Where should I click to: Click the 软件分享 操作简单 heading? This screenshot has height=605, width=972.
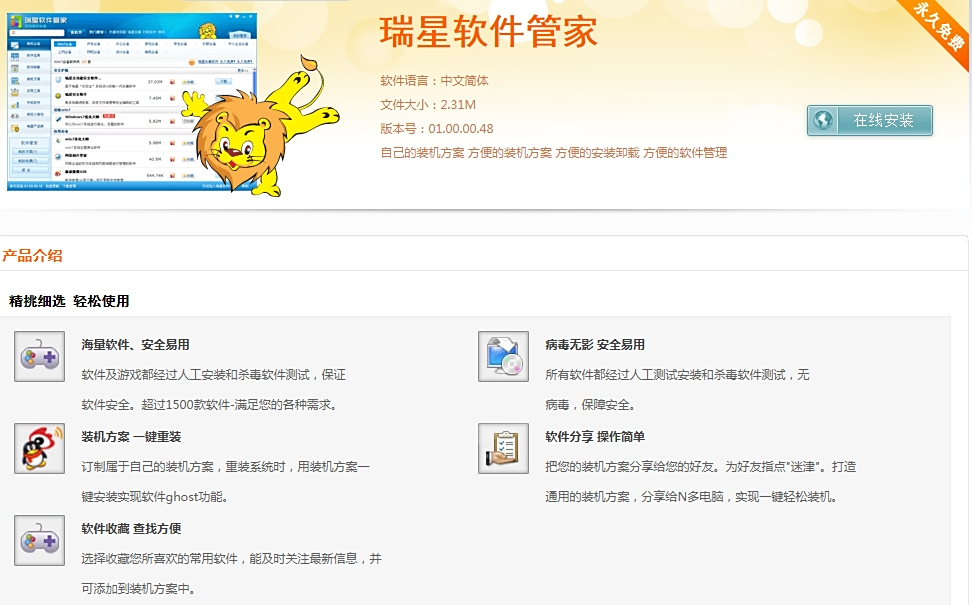coord(595,436)
